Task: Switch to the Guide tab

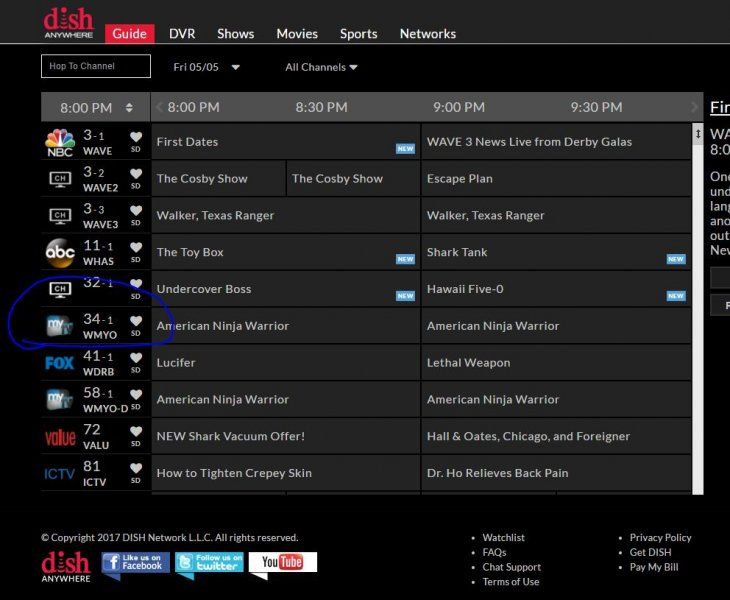Action: [x=129, y=34]
